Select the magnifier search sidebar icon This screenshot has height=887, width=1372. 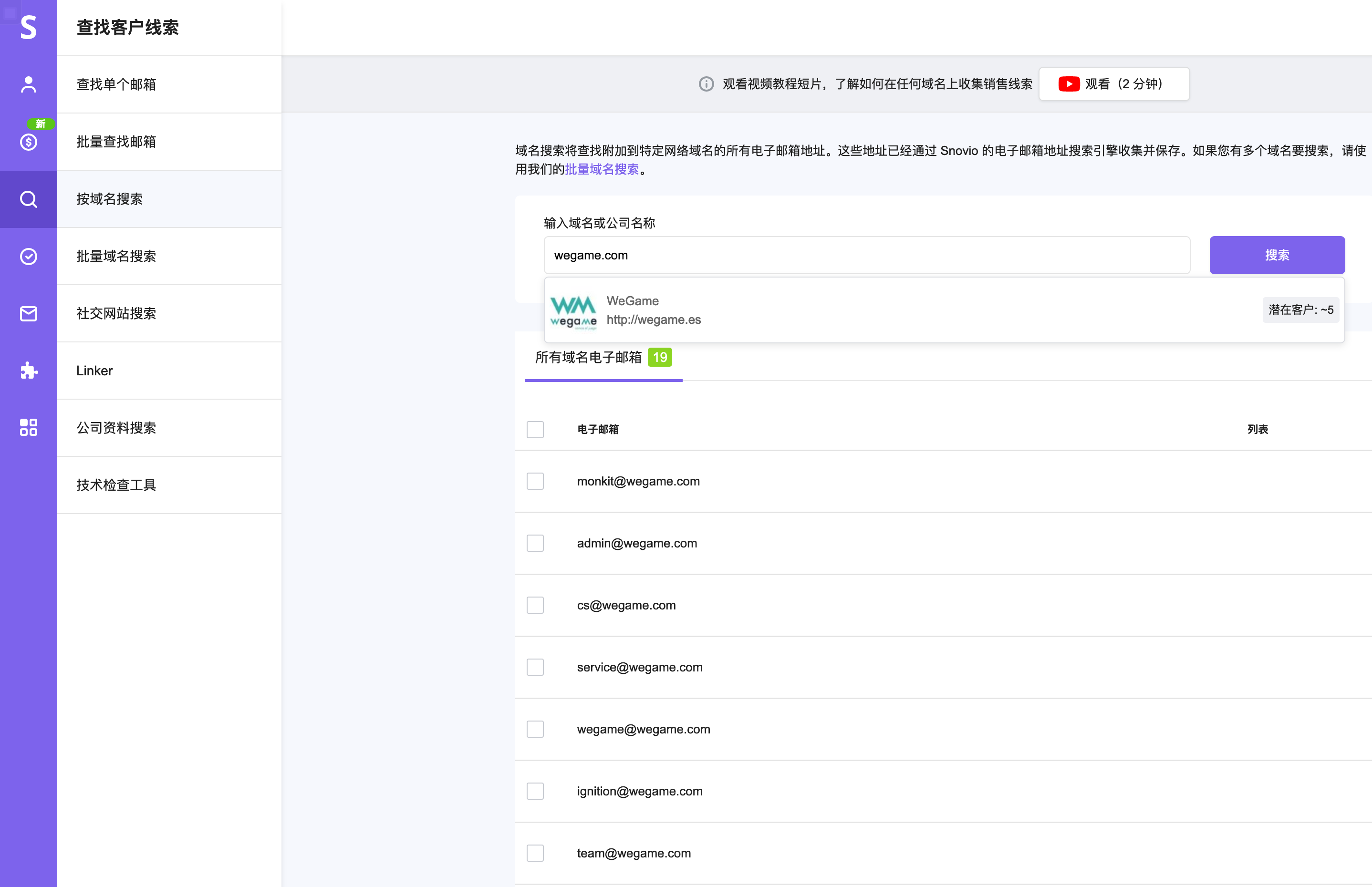point(28,199)
